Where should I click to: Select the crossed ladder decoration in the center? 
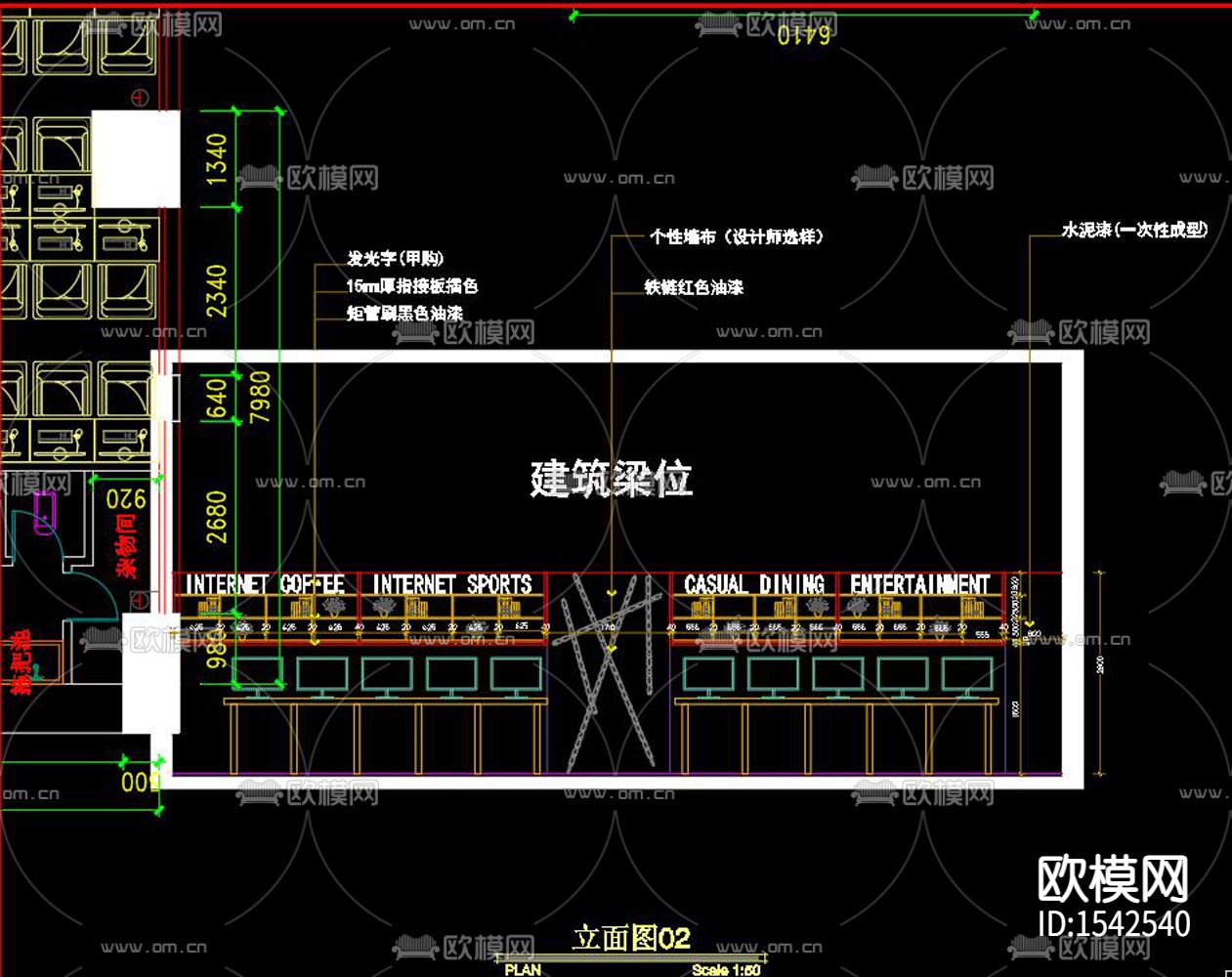(611, 674)
